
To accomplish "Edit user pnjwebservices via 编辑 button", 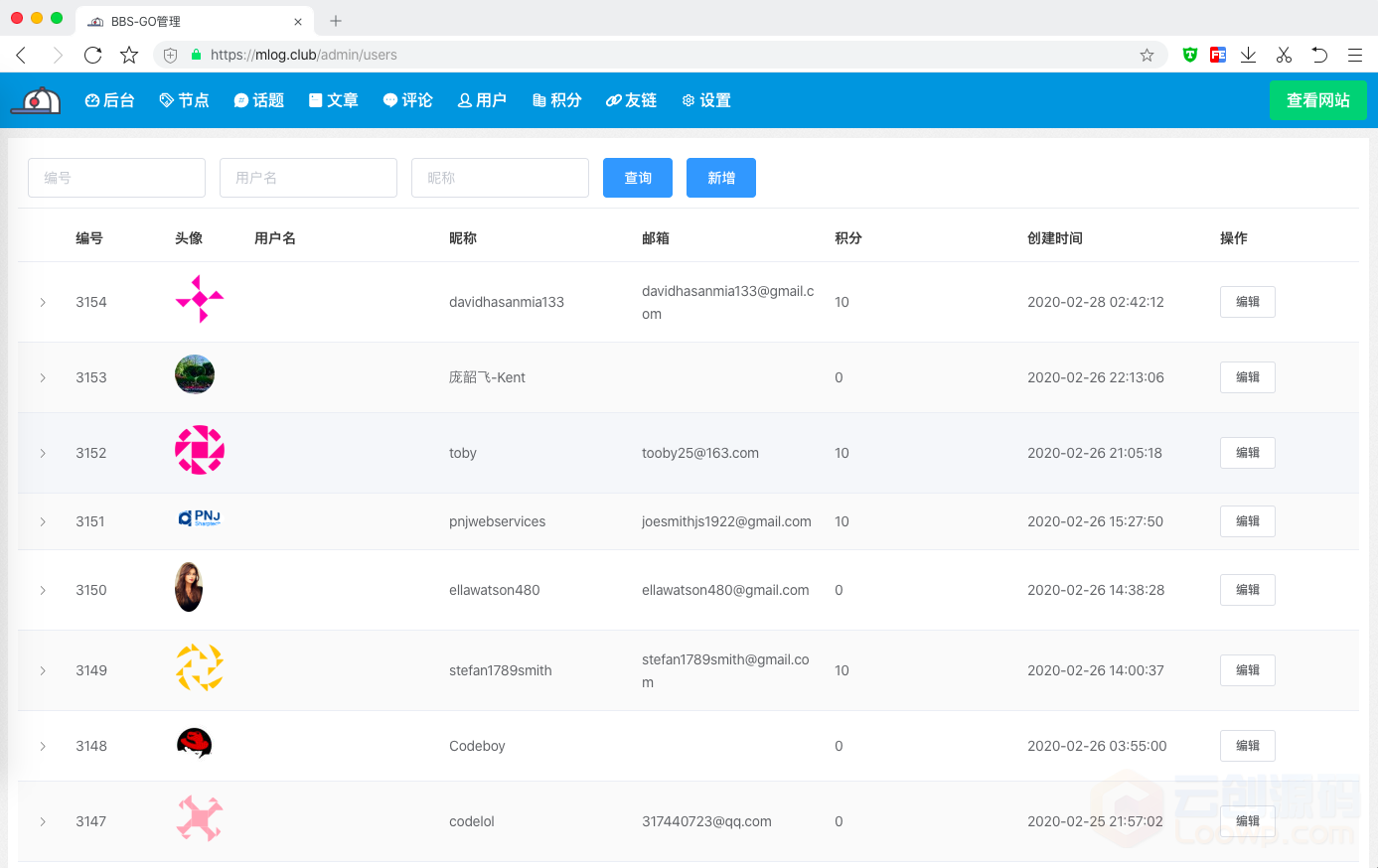I will [1248, 521].
